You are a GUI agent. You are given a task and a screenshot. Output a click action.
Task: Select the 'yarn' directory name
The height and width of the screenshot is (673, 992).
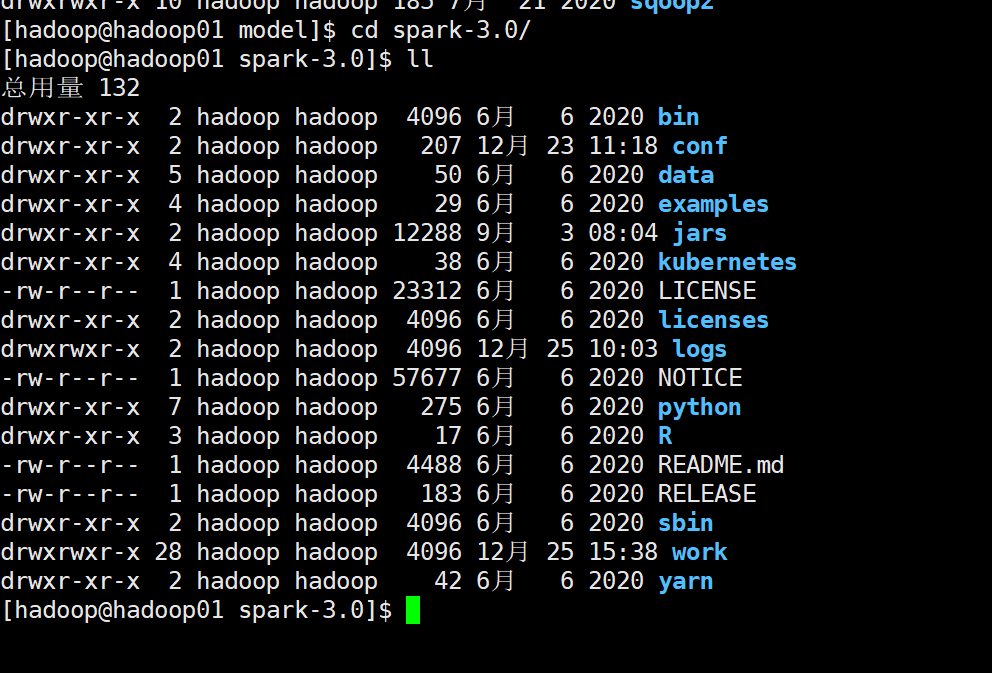(x=685, y=582)
